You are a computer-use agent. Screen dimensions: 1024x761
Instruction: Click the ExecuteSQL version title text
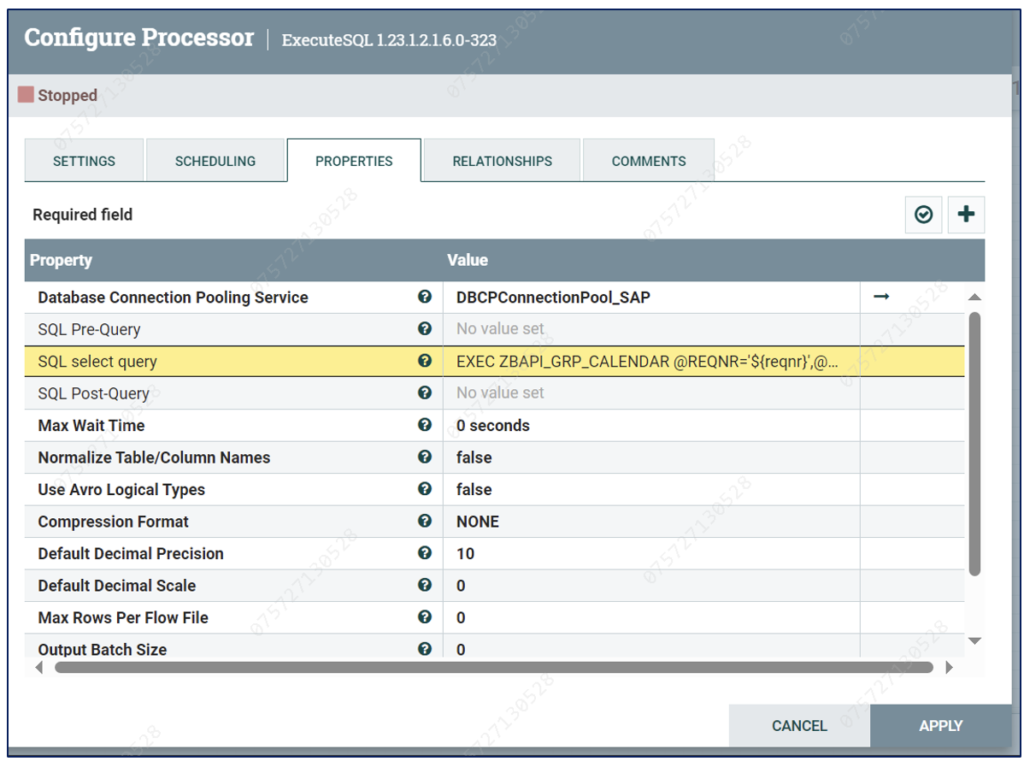(x=389, y=40)
